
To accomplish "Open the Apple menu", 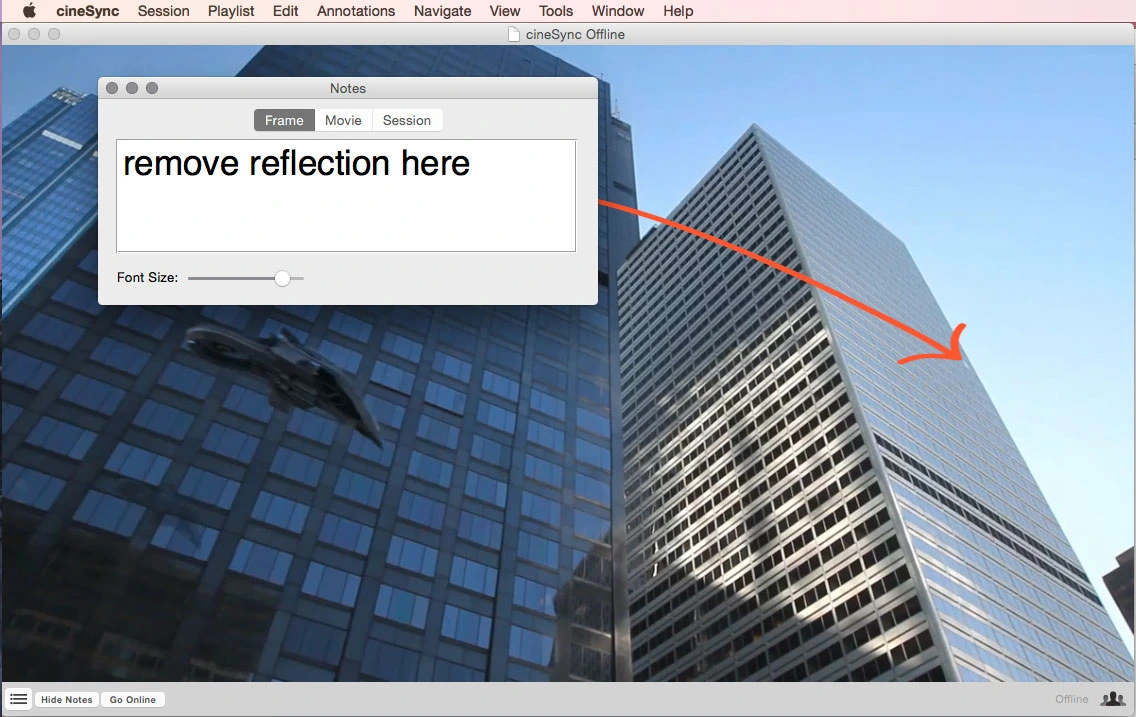I will pos(29,11).
